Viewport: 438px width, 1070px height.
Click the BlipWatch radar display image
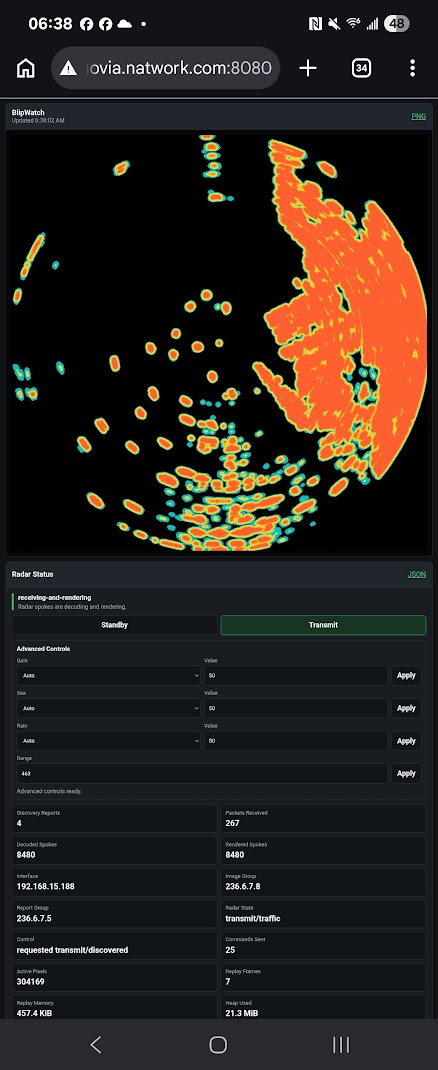[x=219, y=343]
